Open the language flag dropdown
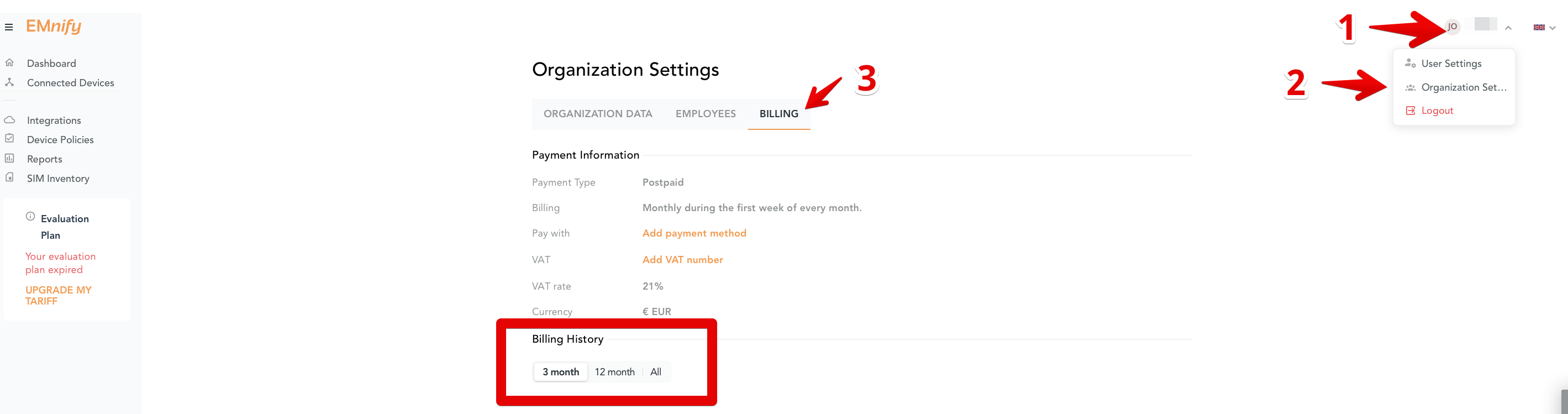Screen dimensions: 1568x414 [x=1544, y=28]
